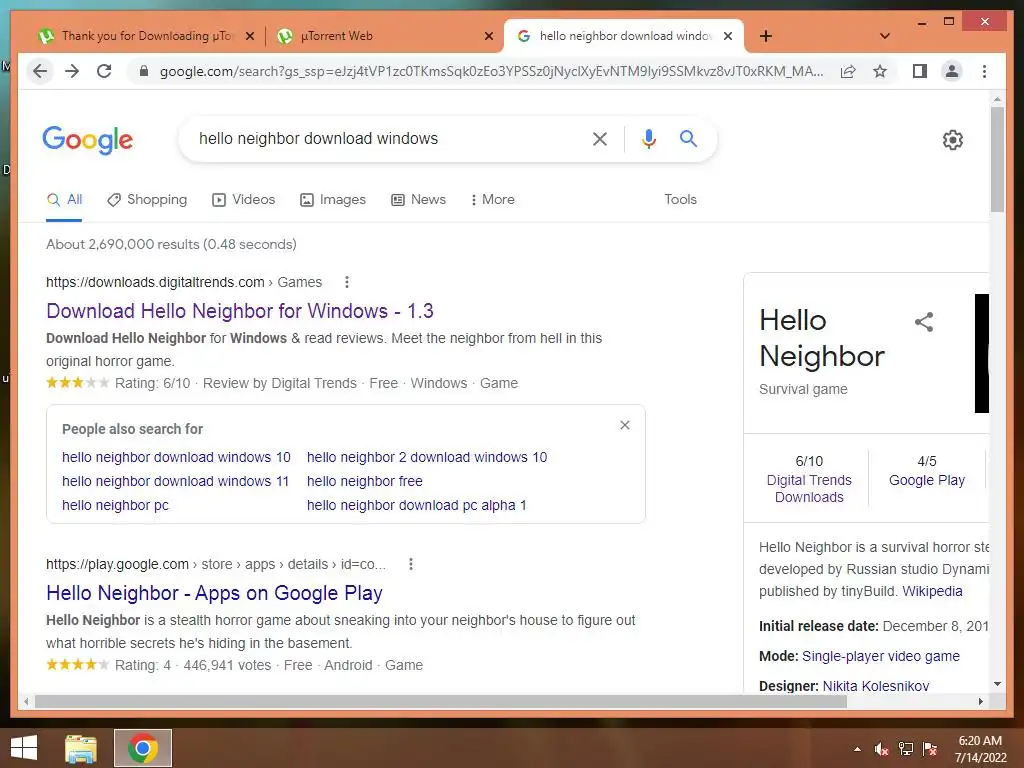The width and height of the screenshot is (1024, 768).
Task: Switch to Videos results
Action: point(244,200)
